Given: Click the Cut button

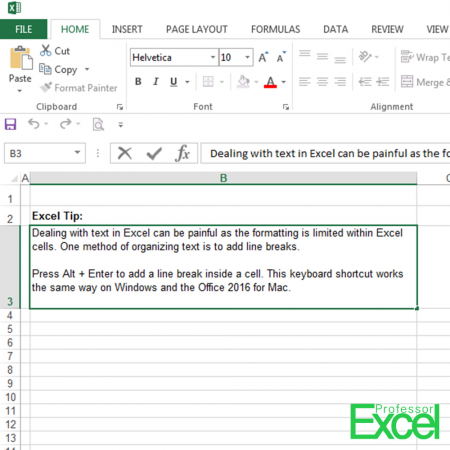Looking at the screenshot, I should (x=55, y=51).
